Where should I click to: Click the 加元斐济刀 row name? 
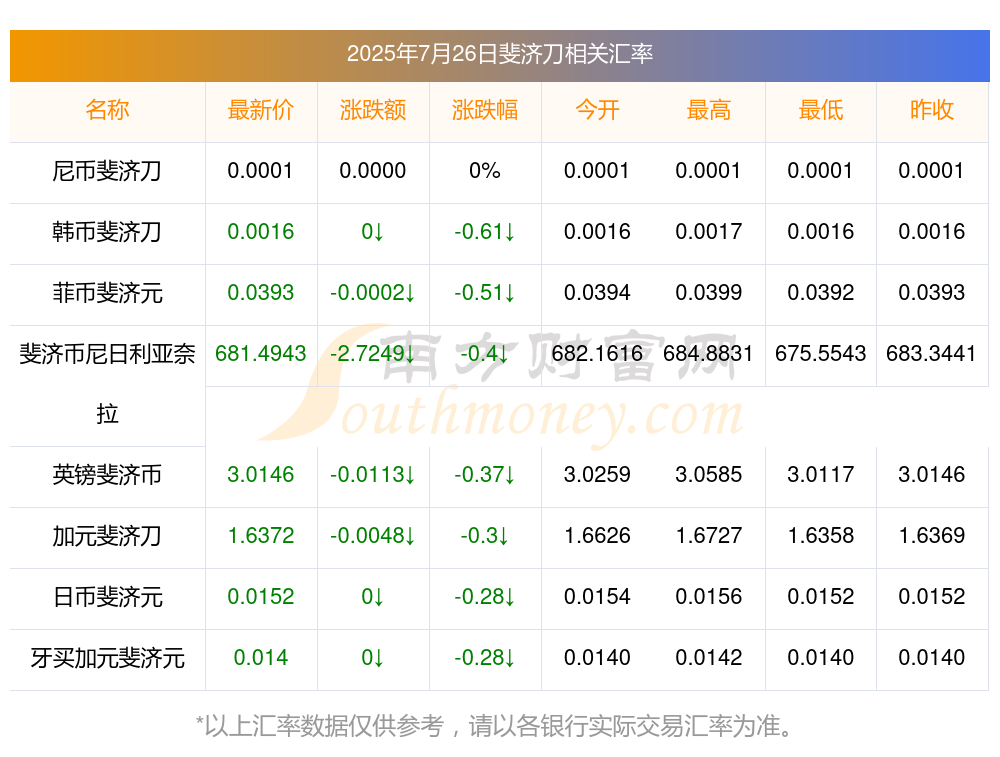point(107,536)
